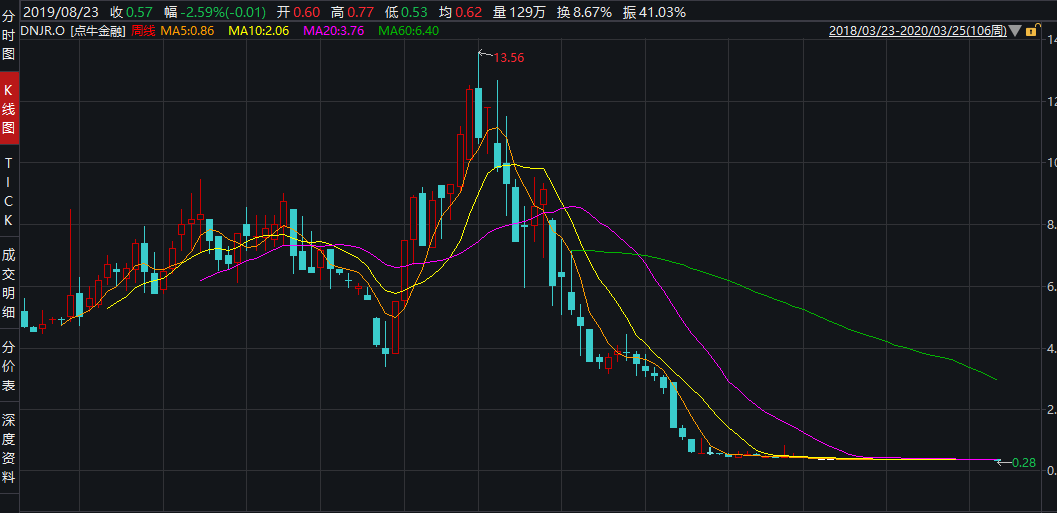Click the 2019/08/23 date in header
The height and width of the screenshot is (513, 1057).
pos(60,12)
